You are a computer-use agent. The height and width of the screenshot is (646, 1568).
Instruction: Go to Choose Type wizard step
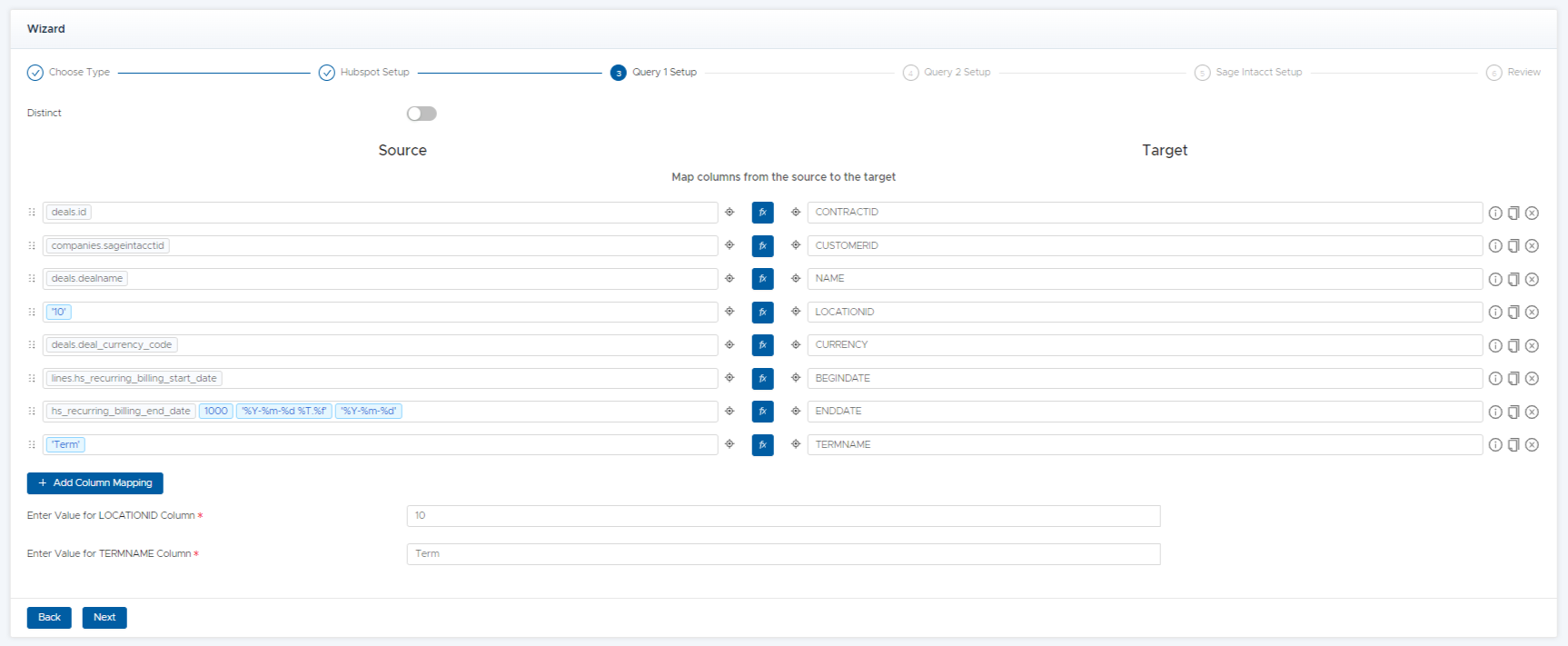pos(69,73)
